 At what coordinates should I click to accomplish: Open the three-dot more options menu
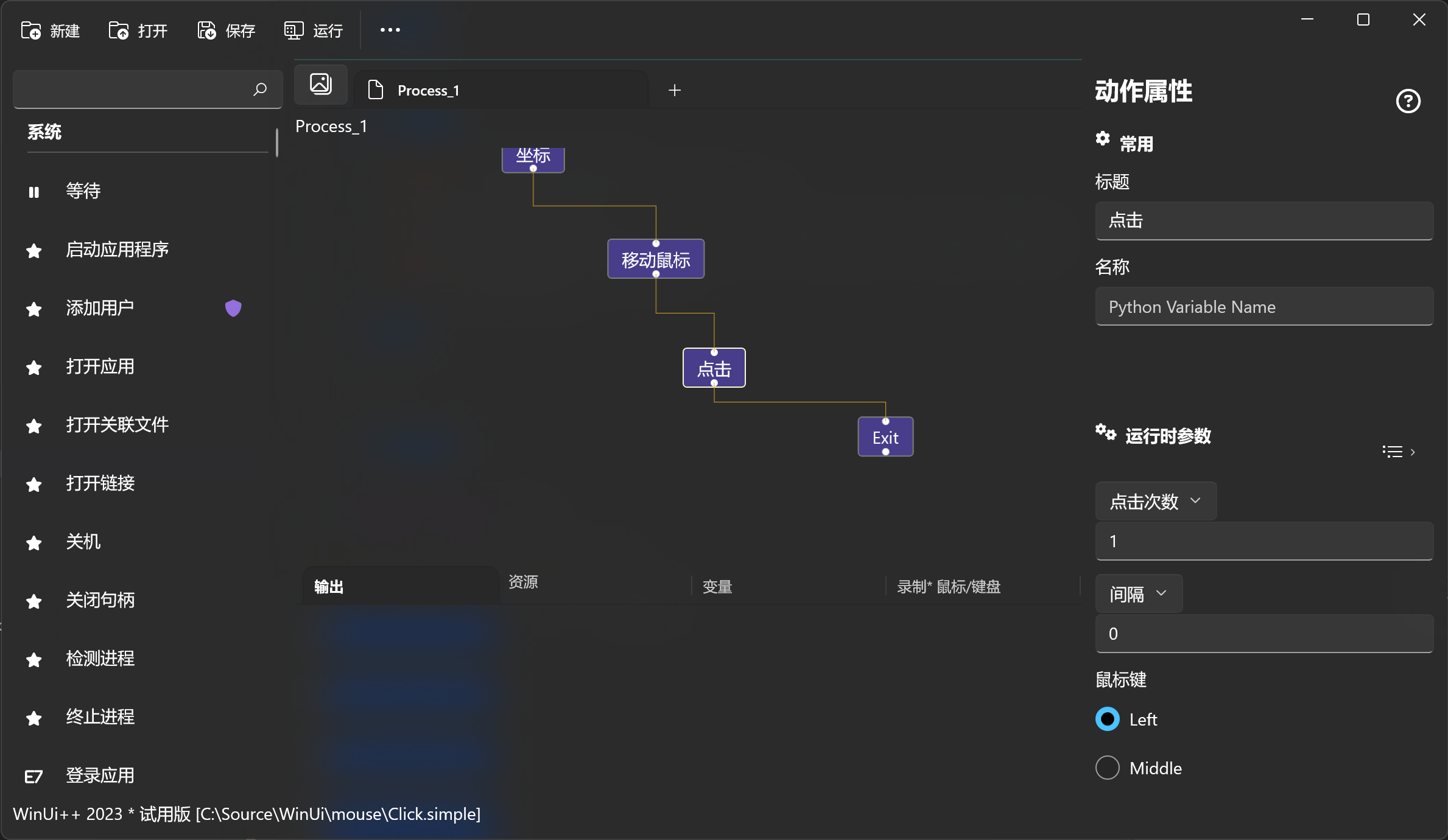click(390, 30)
